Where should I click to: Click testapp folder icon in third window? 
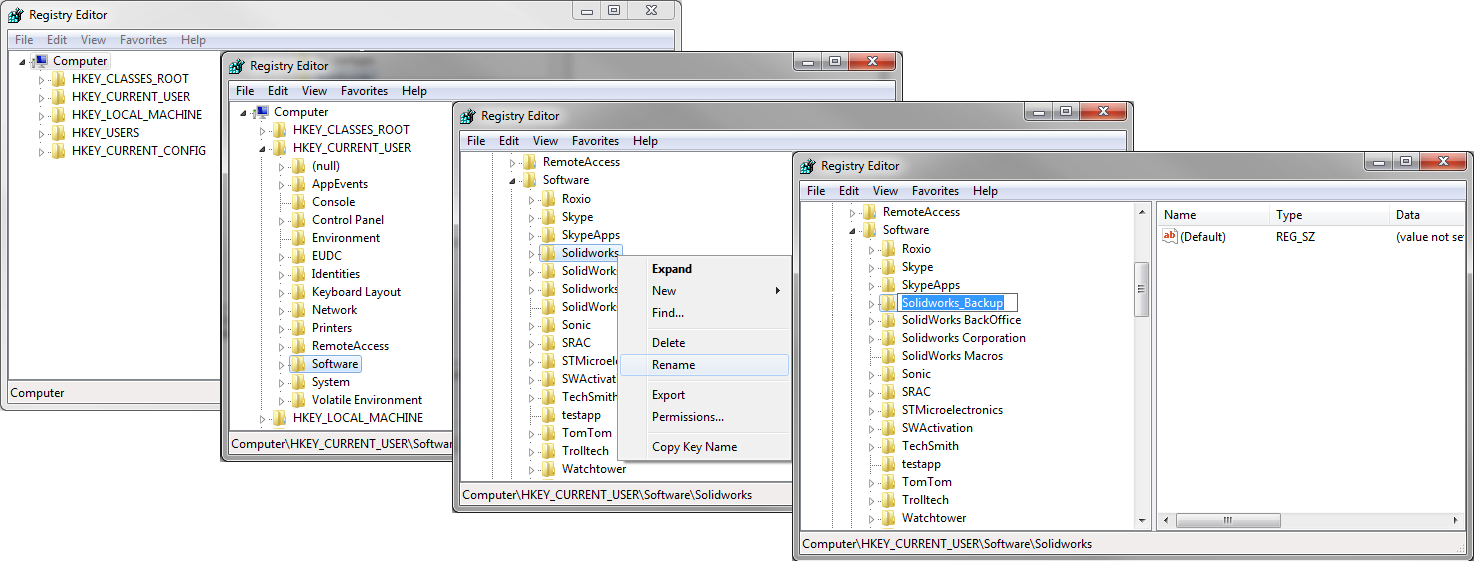[x=548, y=415]
